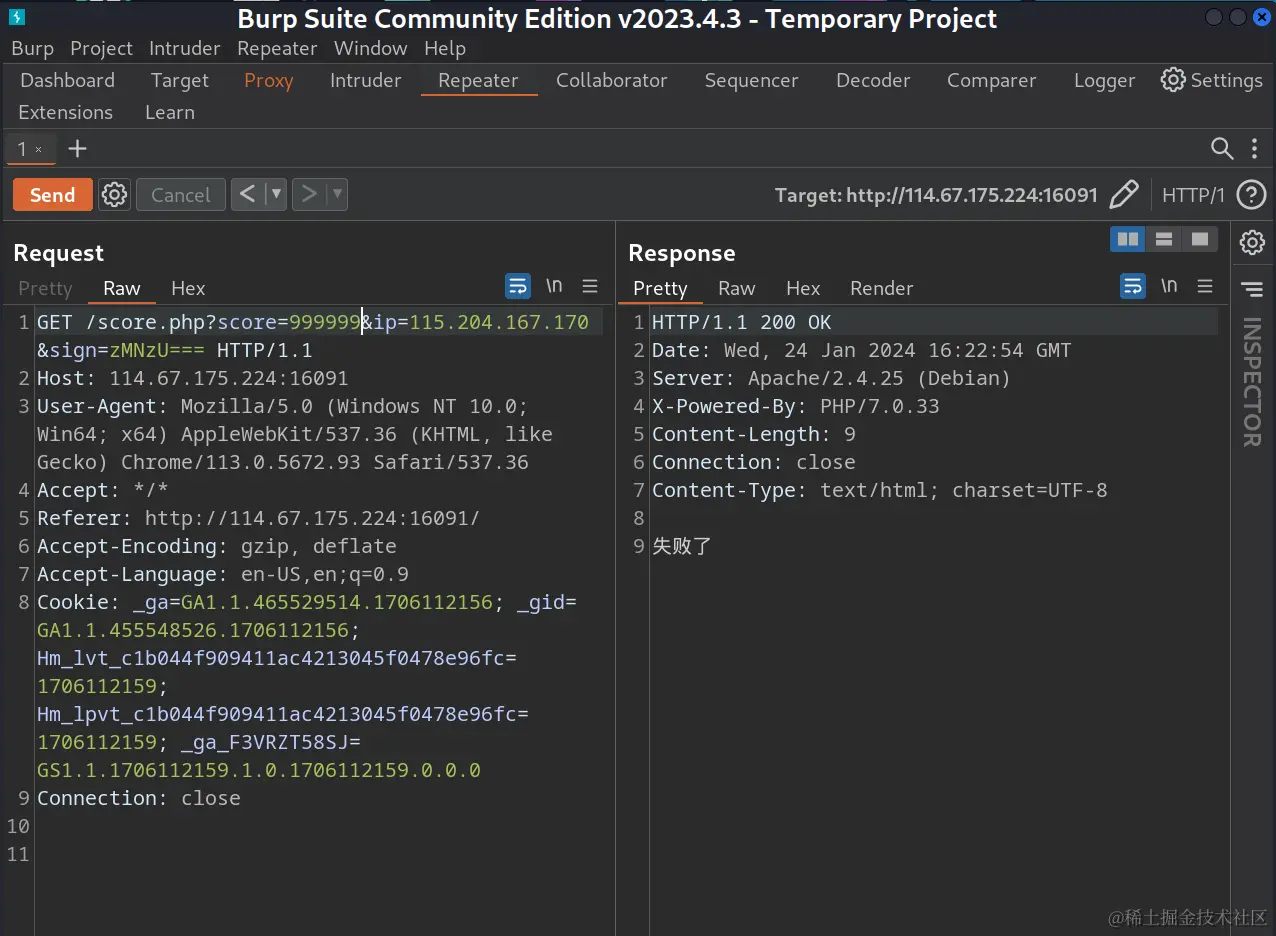Select Response Raw view tab
This screenshot has width=1276, height=936.
click(737, 288)
